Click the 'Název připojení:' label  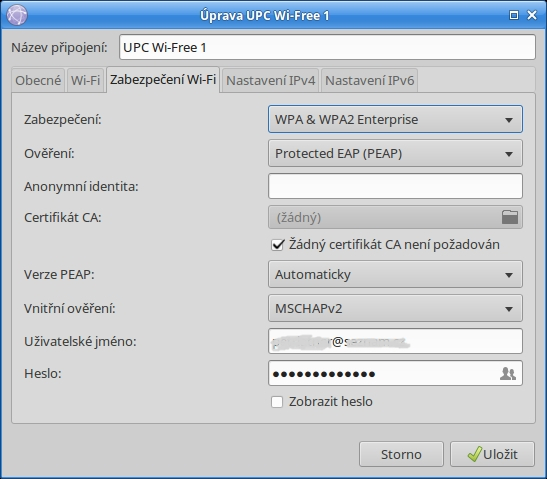pyautogui.click(x=59, y=47)
